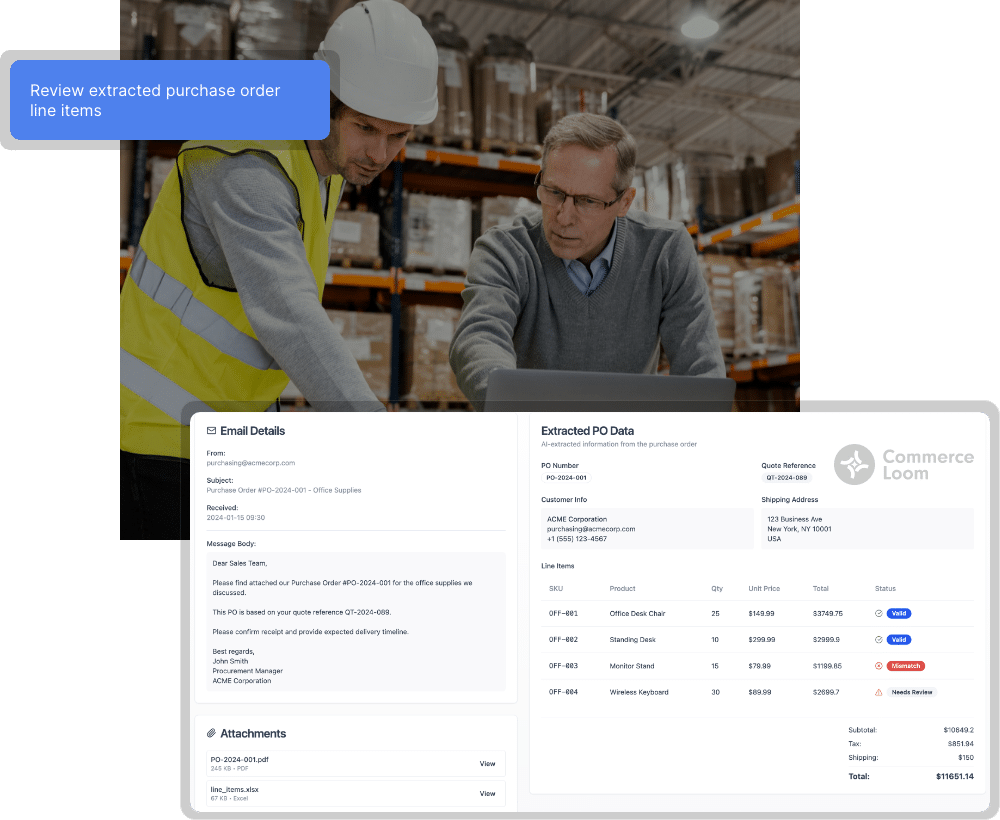
Task: Click the error icon on the Monitor Stand row
Action: 878,665
